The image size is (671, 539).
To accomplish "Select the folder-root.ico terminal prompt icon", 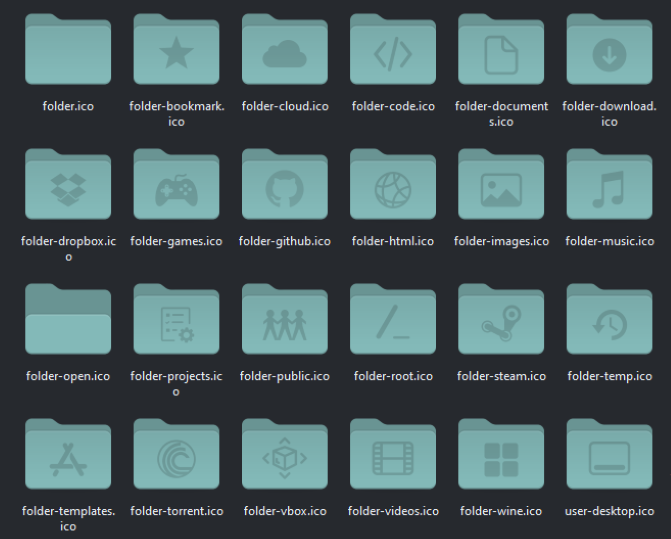I will click(x=393, y=323).
